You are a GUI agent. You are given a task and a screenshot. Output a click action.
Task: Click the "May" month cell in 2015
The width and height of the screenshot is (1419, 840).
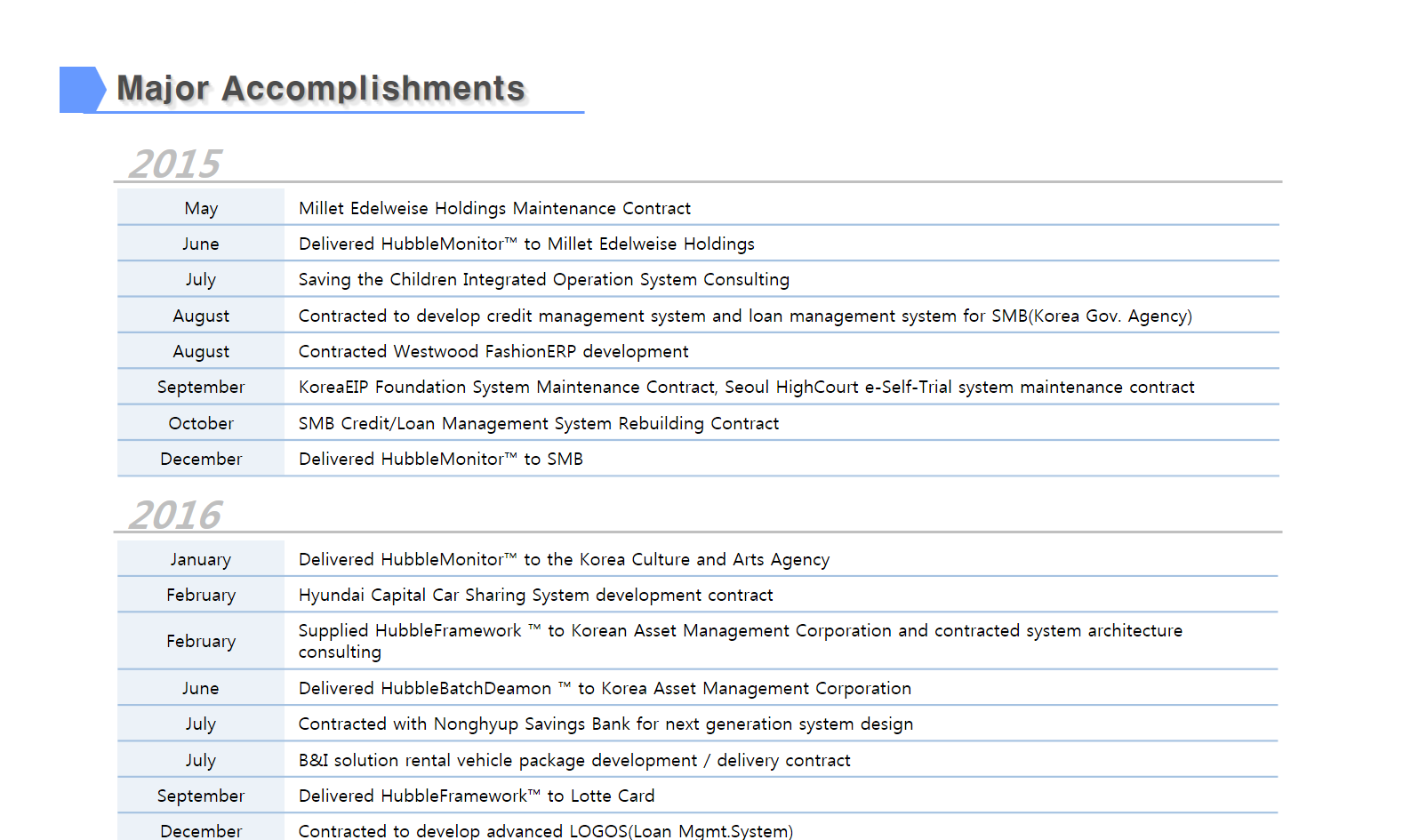click(x=201, y=208)
